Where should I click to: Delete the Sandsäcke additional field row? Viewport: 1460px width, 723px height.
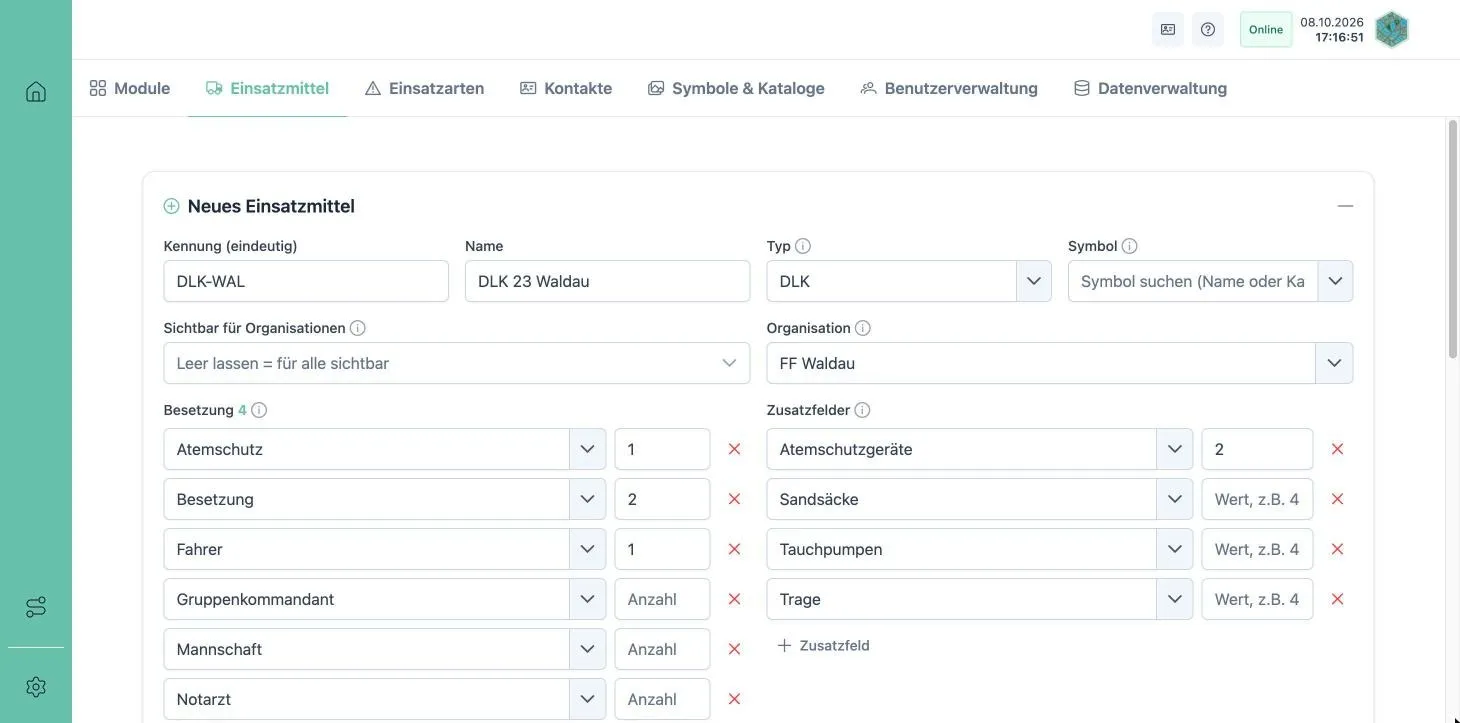pos(1337,499)
